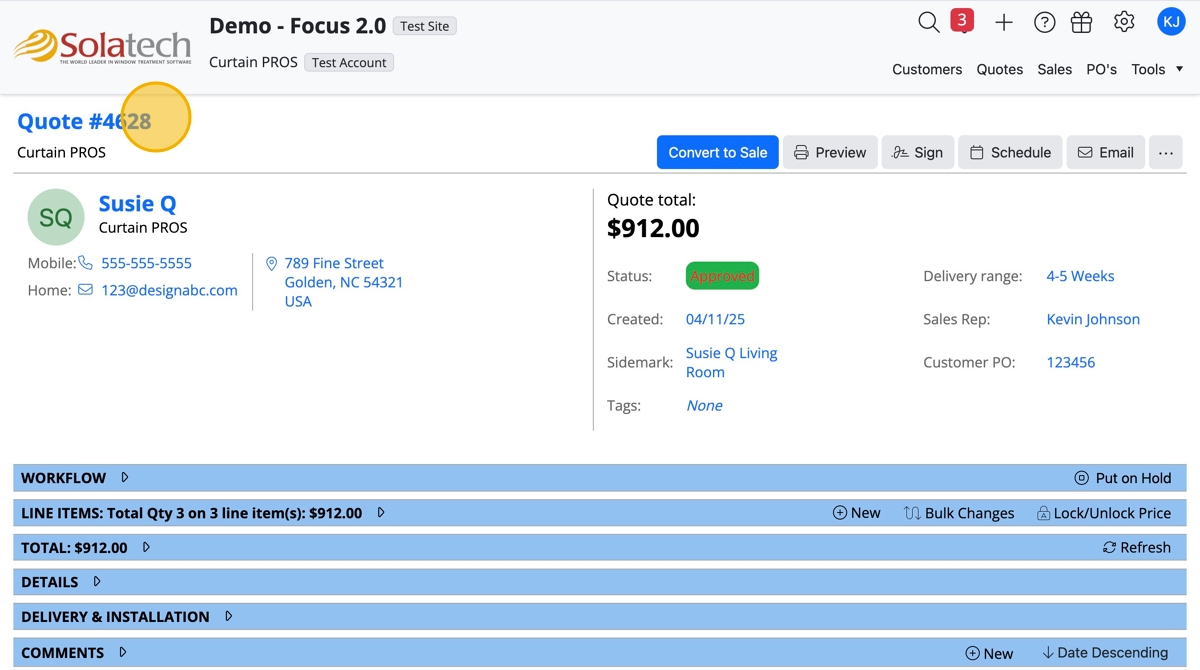Viewport: 1200px width, 670px height.
Task: Toggle Lock/Unlock Price for line items
Action: (1103, 513)
